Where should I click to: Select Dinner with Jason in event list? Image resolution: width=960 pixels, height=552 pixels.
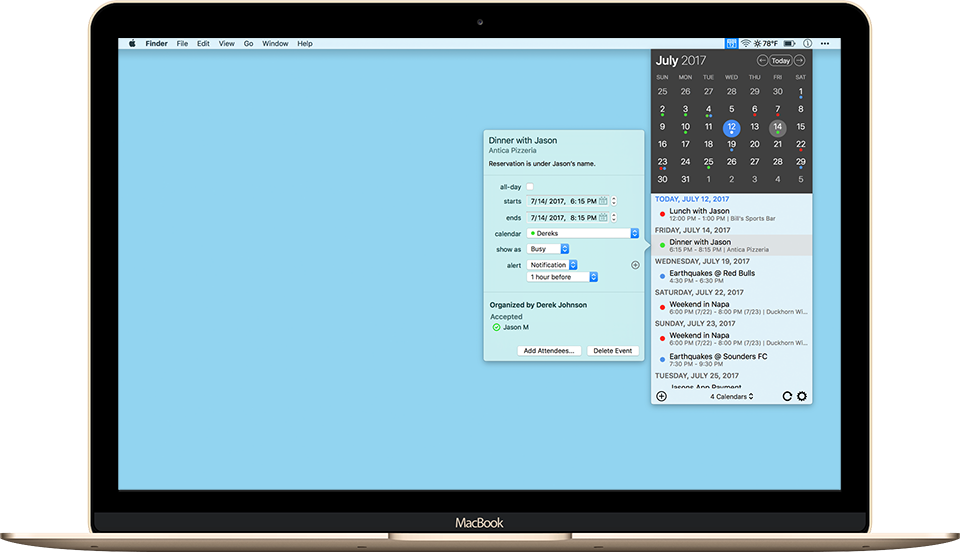pos(732,245)
